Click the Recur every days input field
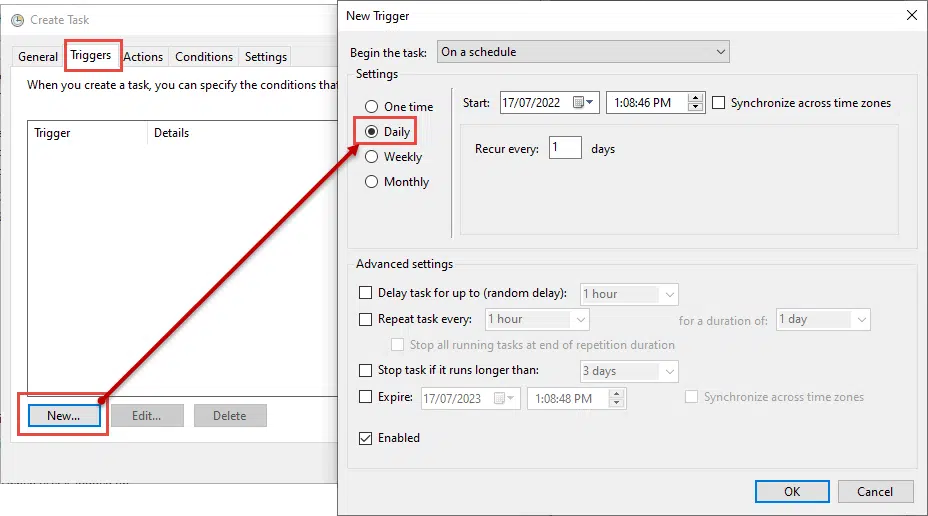Image resolution: width=928 pixels, height=516 pixels. coord(565,147)
